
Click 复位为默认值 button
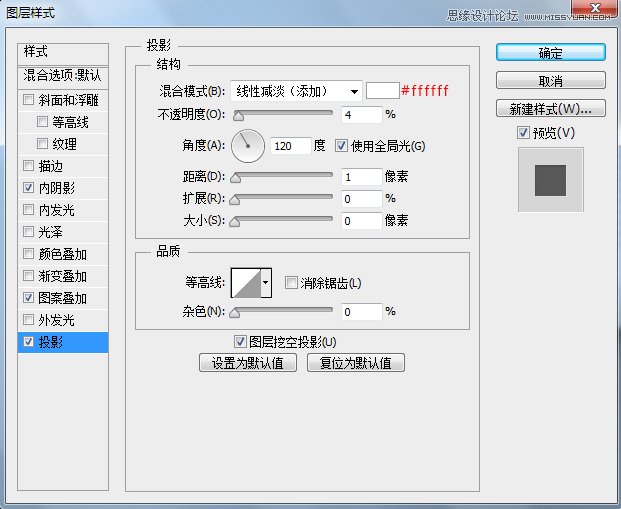[x=356, y=363]
